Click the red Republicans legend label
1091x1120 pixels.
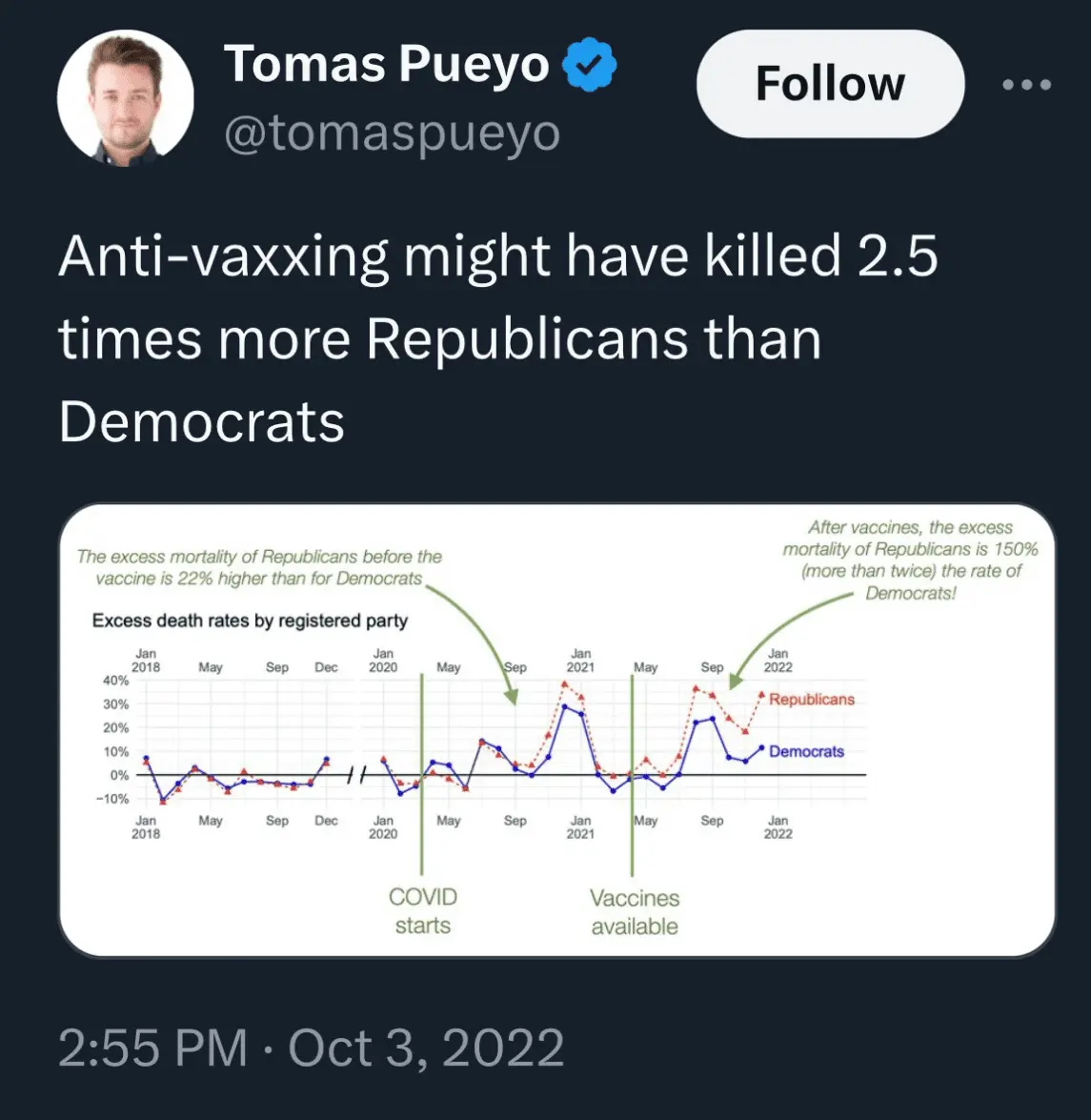tap(811, 700)
